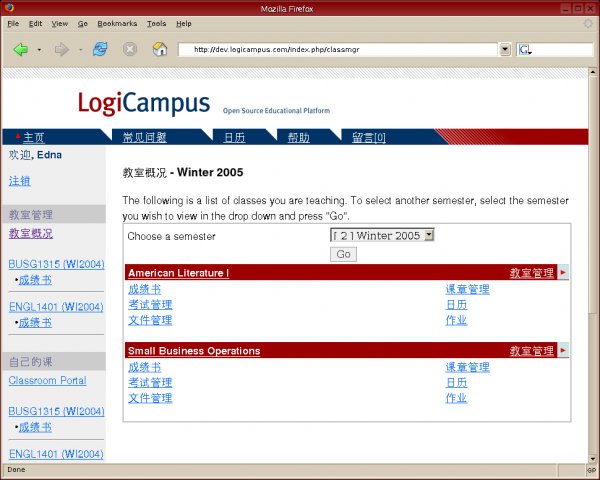
Task: Open 考试管理 under American Literature I
Action: click(x=150, y=305)
